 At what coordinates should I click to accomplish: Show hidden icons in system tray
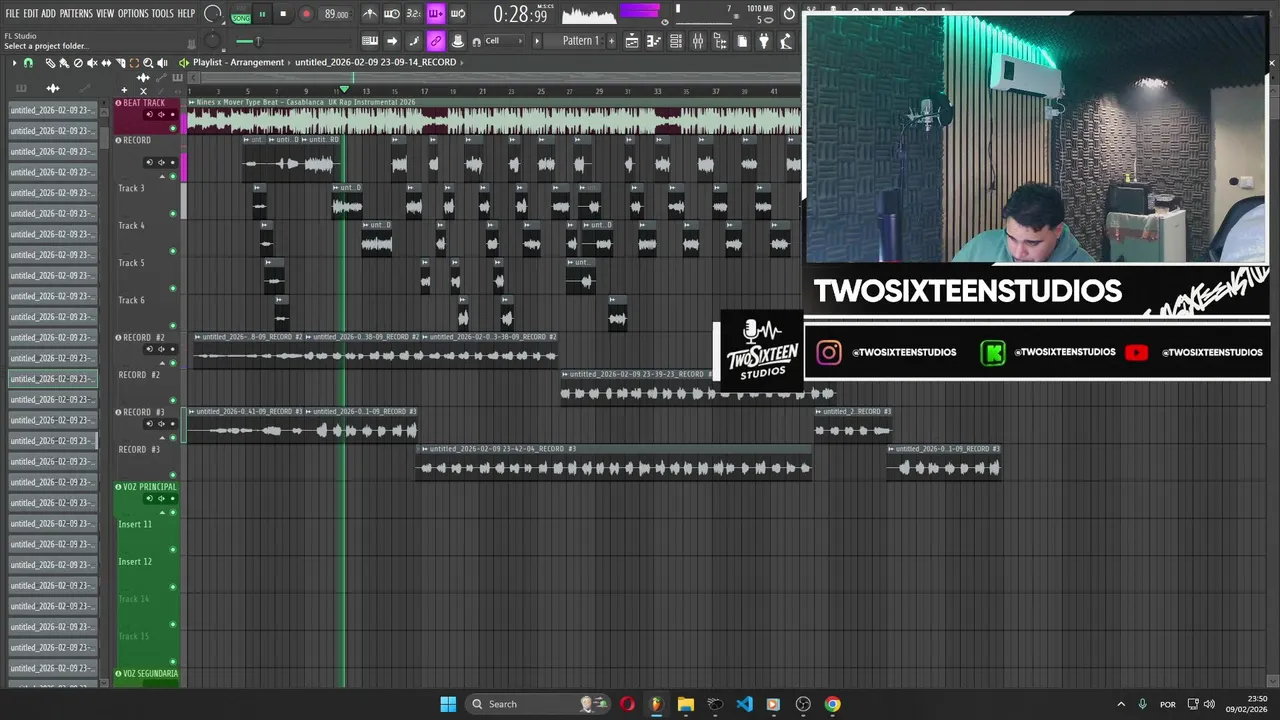pyautogui.click(x=1120, y=704)
